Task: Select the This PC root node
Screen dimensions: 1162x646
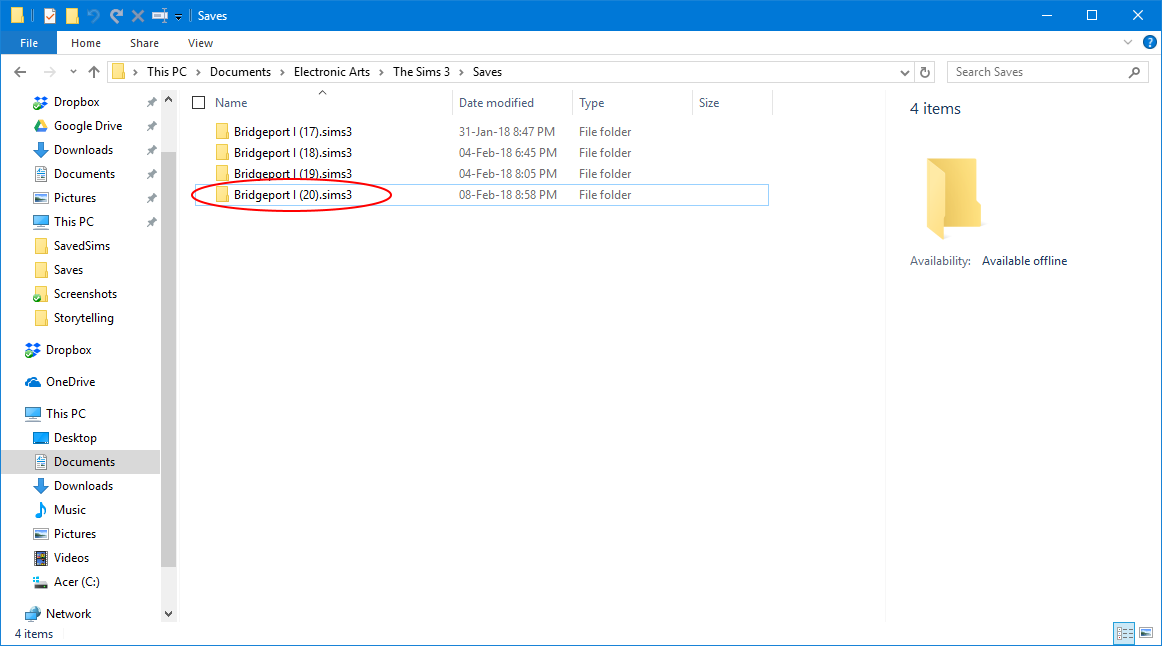Action: [x=65, y=413]
